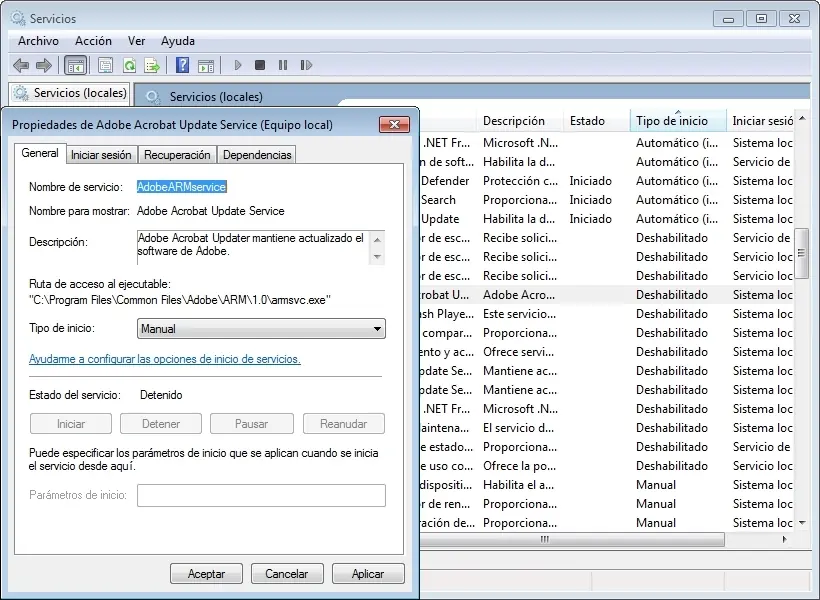This screenshot has height=600, width=820.
Task: Click the Detenido service status text
Action: click(x=161, y=395)
